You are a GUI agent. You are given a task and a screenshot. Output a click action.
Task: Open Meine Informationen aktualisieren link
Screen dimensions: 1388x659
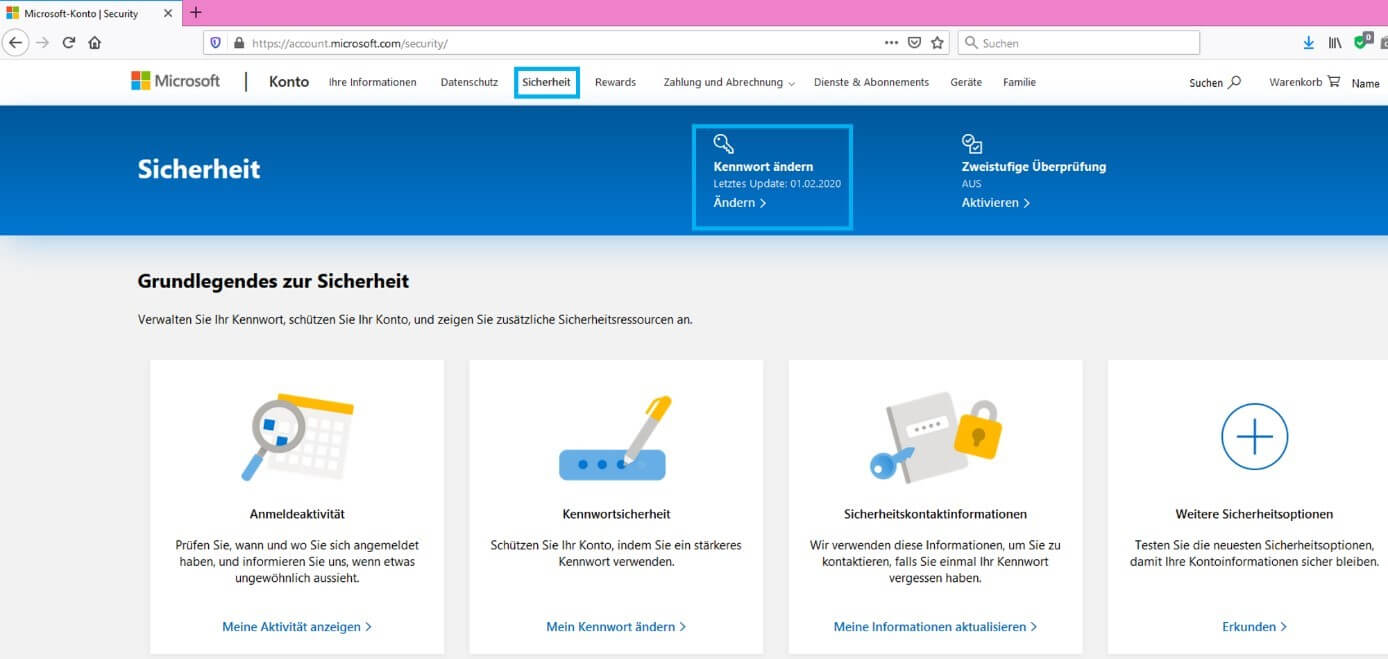[x=935, y=627]
